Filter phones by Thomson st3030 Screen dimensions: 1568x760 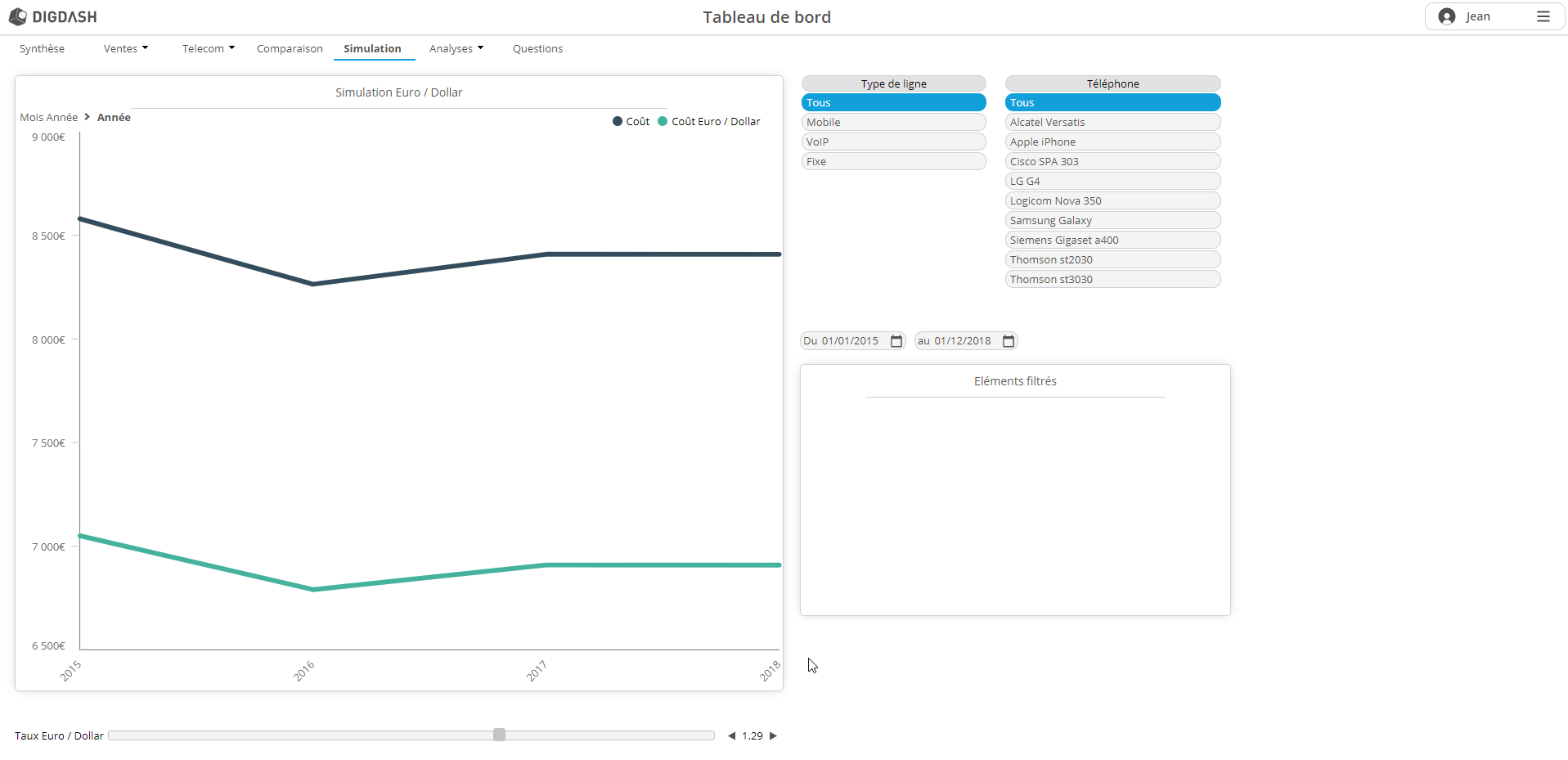pyautogui.click(x=1112, y=279)
